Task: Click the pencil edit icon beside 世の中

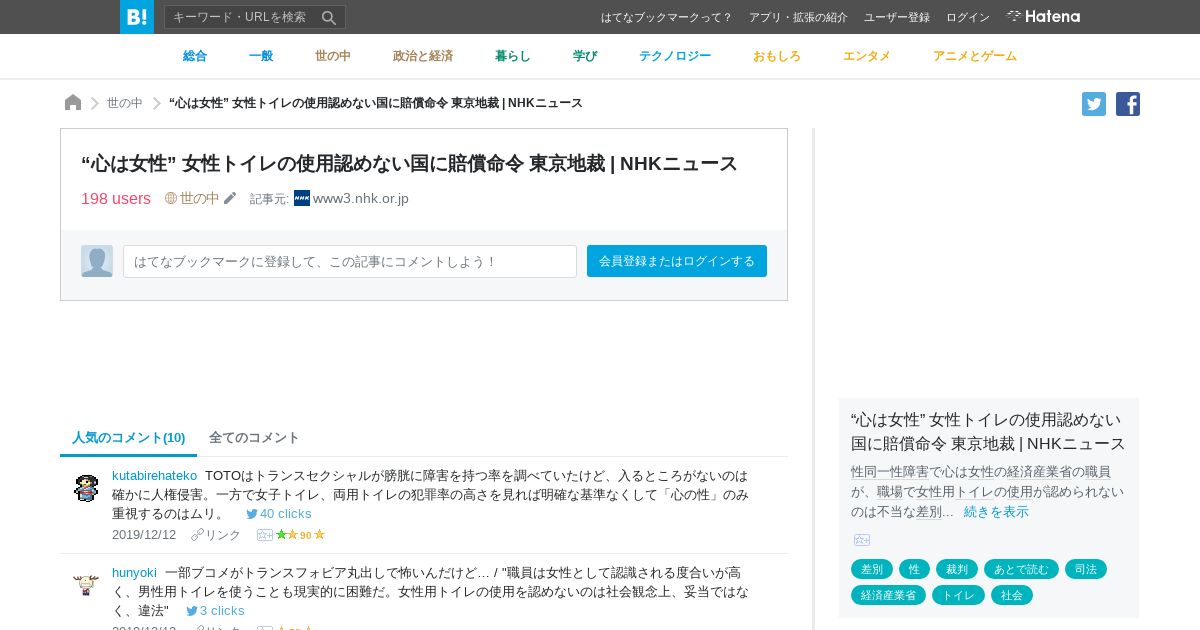Action: [x=230, y=198]
